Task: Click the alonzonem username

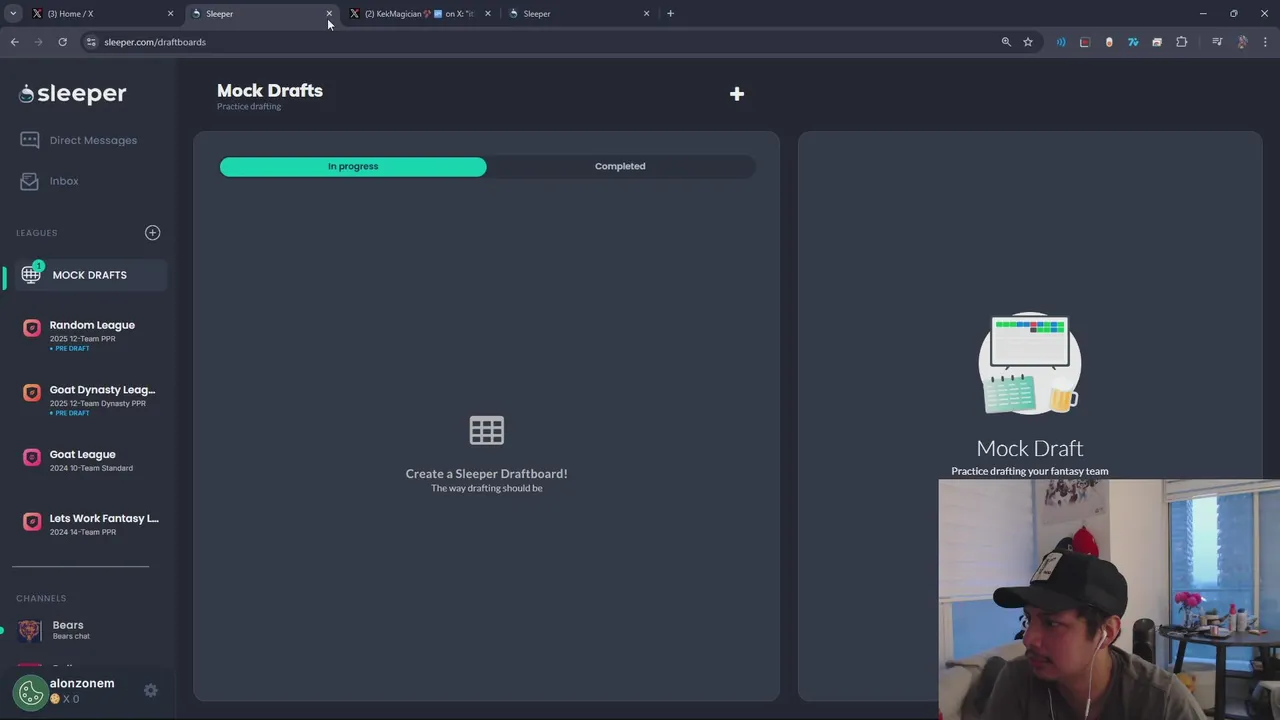Action: [82, 683]
